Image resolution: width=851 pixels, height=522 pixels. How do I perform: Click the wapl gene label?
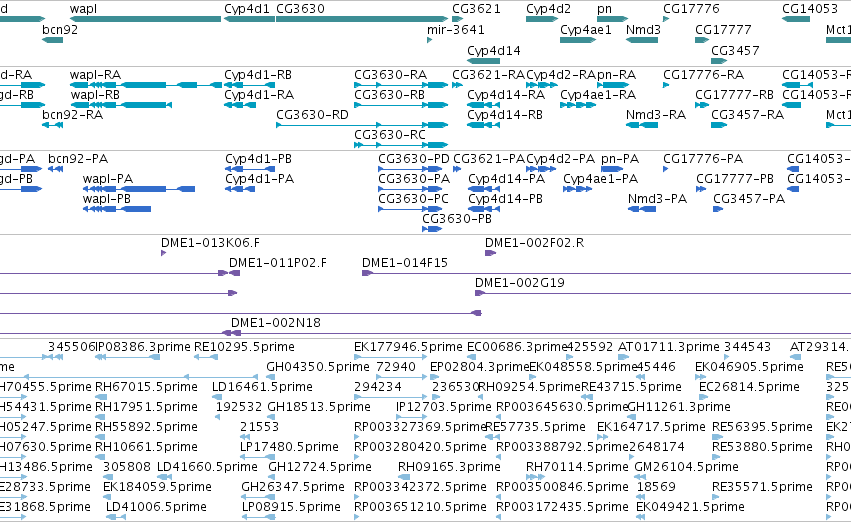pyautogui.click(x=83, y=9)
